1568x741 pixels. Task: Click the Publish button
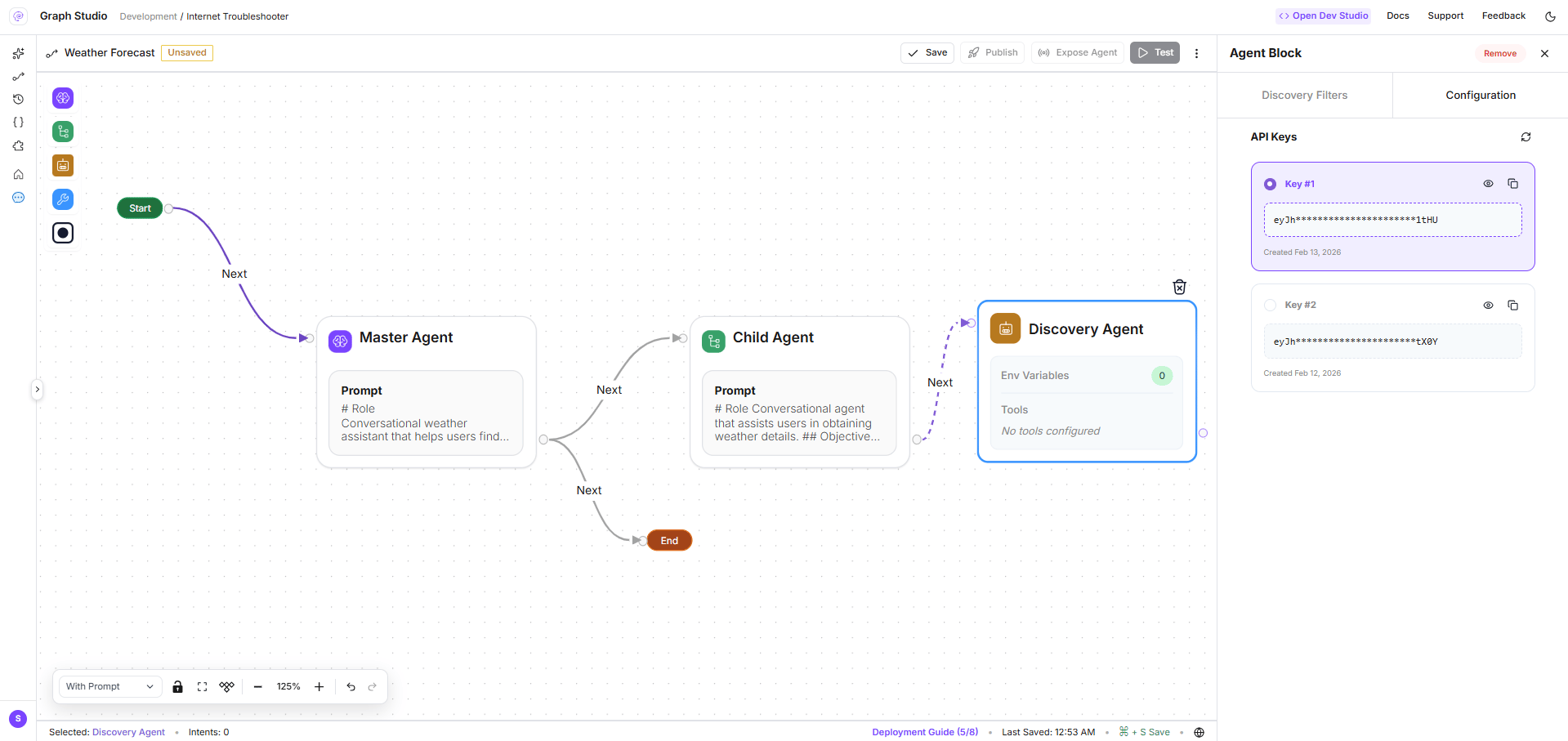click(992, 53)
